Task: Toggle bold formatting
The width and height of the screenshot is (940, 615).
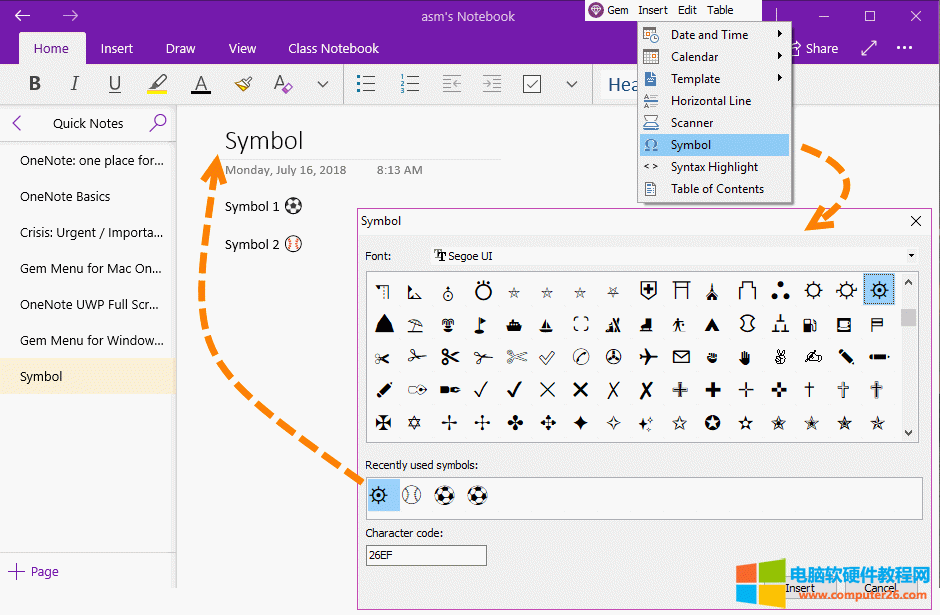Action: tap(34, 84)
